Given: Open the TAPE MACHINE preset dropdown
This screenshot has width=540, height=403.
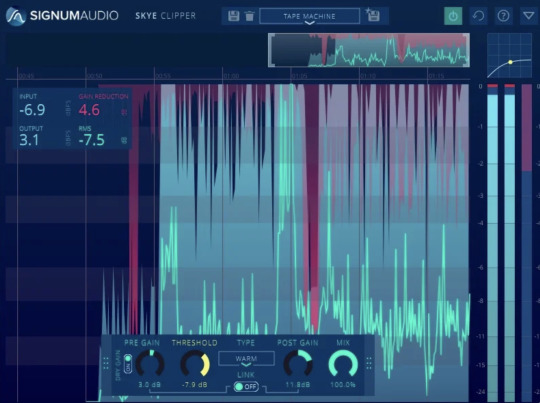Looking at the screenshot, I should point(310,16).
